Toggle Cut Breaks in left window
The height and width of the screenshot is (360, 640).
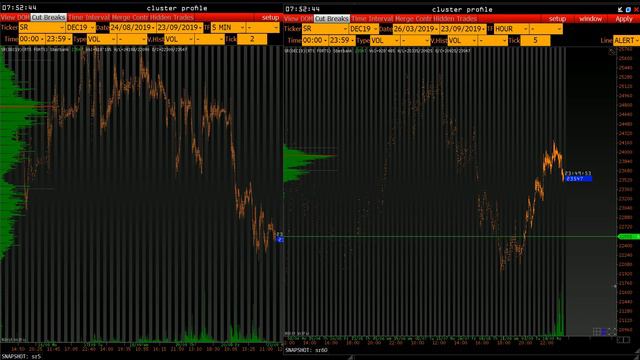49,17
